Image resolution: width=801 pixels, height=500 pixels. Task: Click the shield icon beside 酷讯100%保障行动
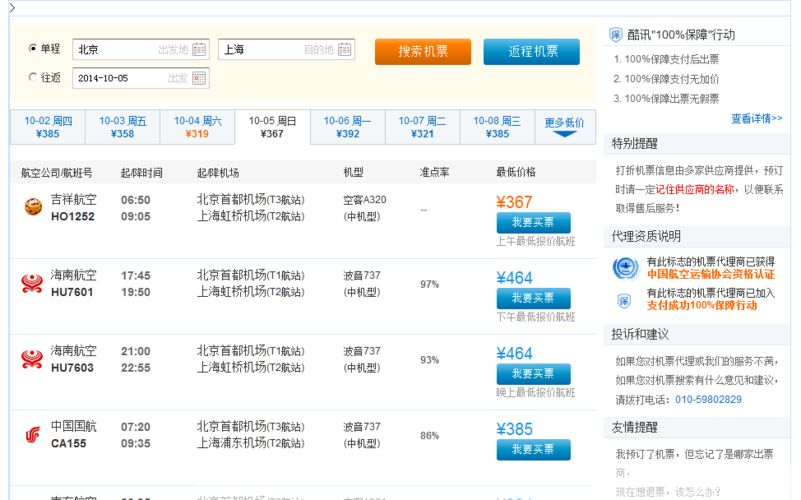click(x=616, y=35)
